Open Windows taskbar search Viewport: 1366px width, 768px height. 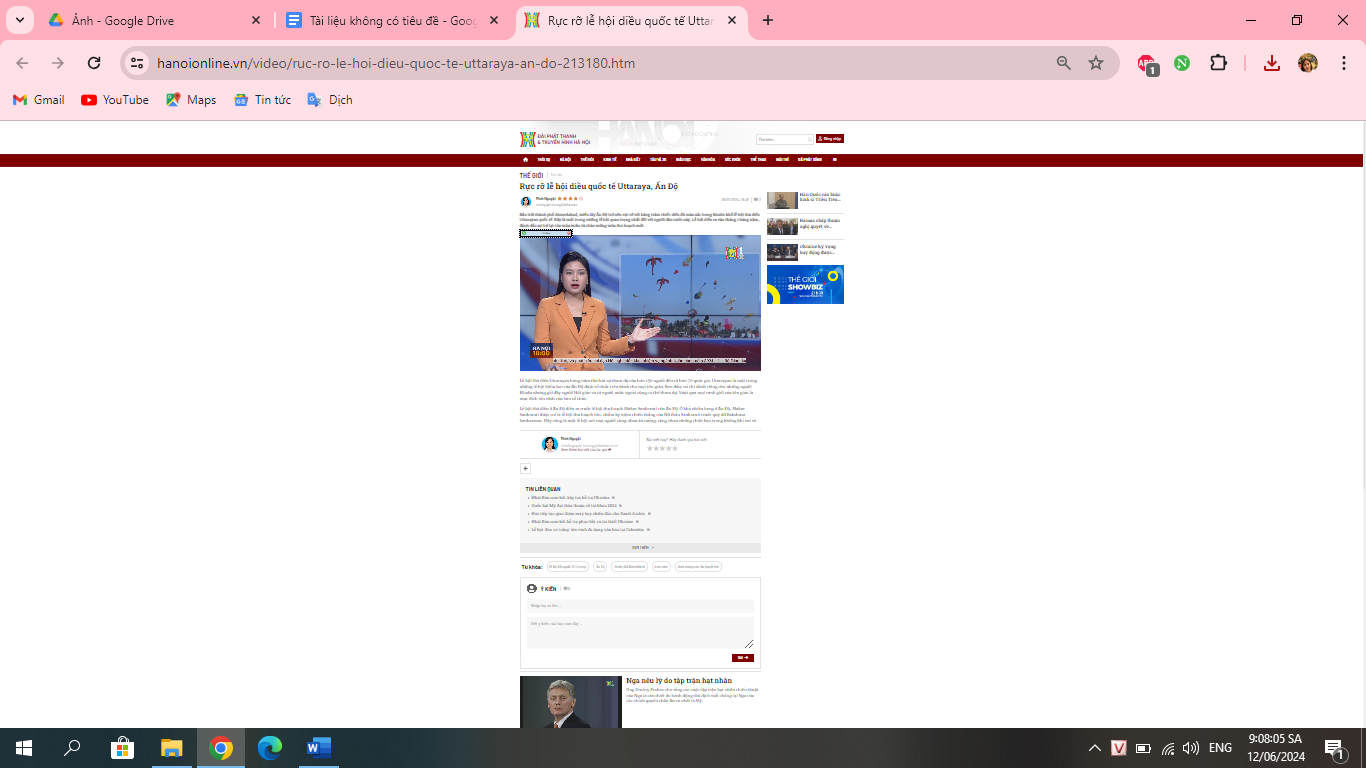[x=72, y=748]
